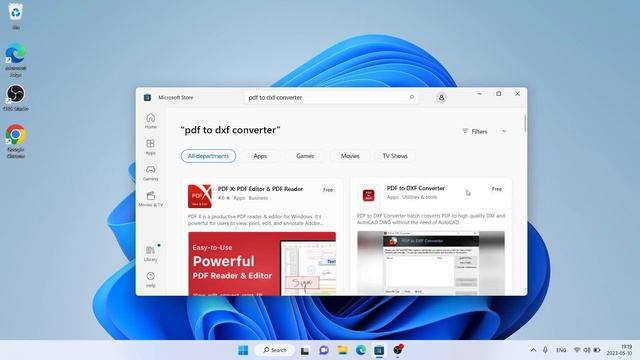This screenshot has height=360, width=640.
Task: Open PDF X Powerful banner screenshot
Action: 262,264
